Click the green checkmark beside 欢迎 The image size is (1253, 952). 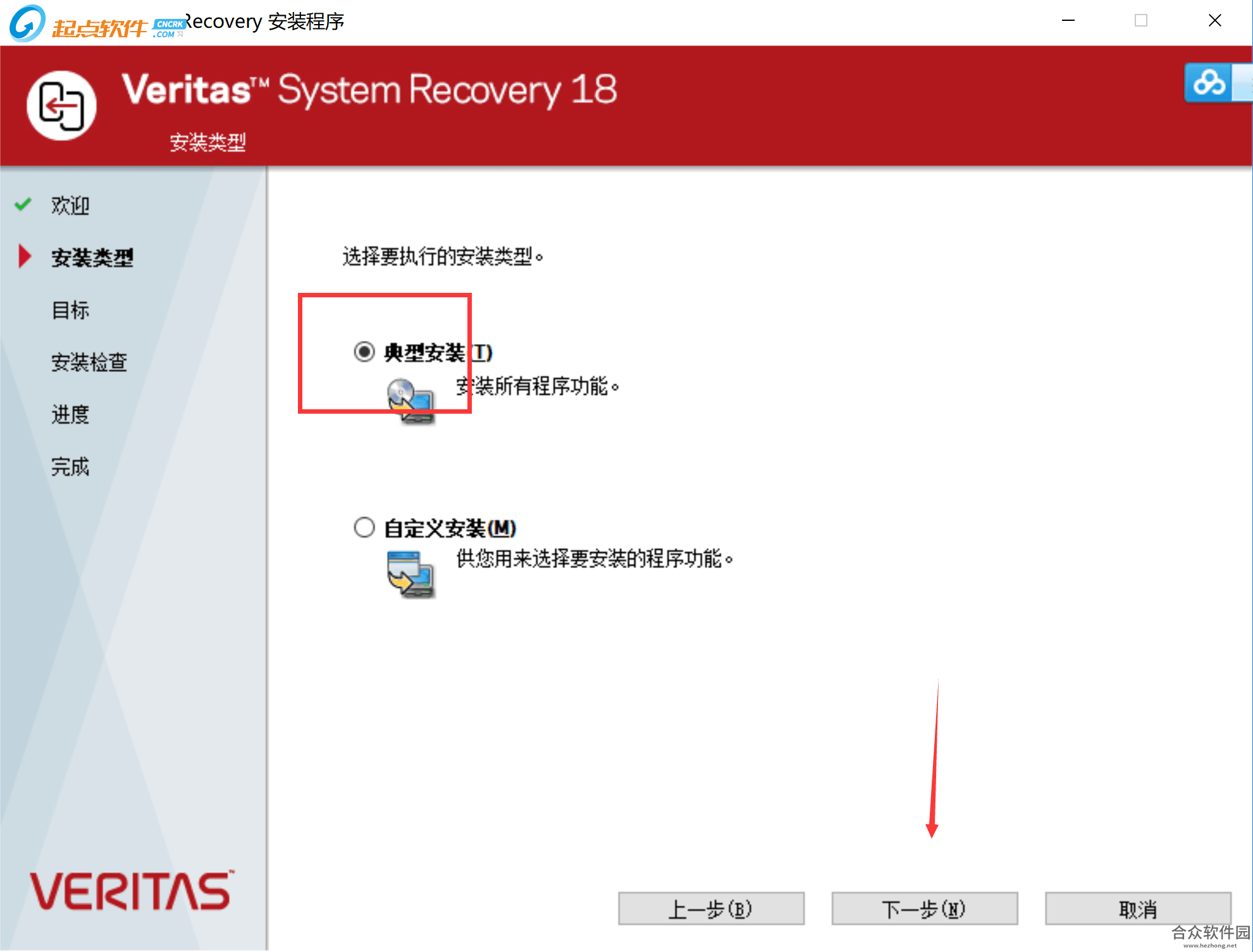point(23,204)
